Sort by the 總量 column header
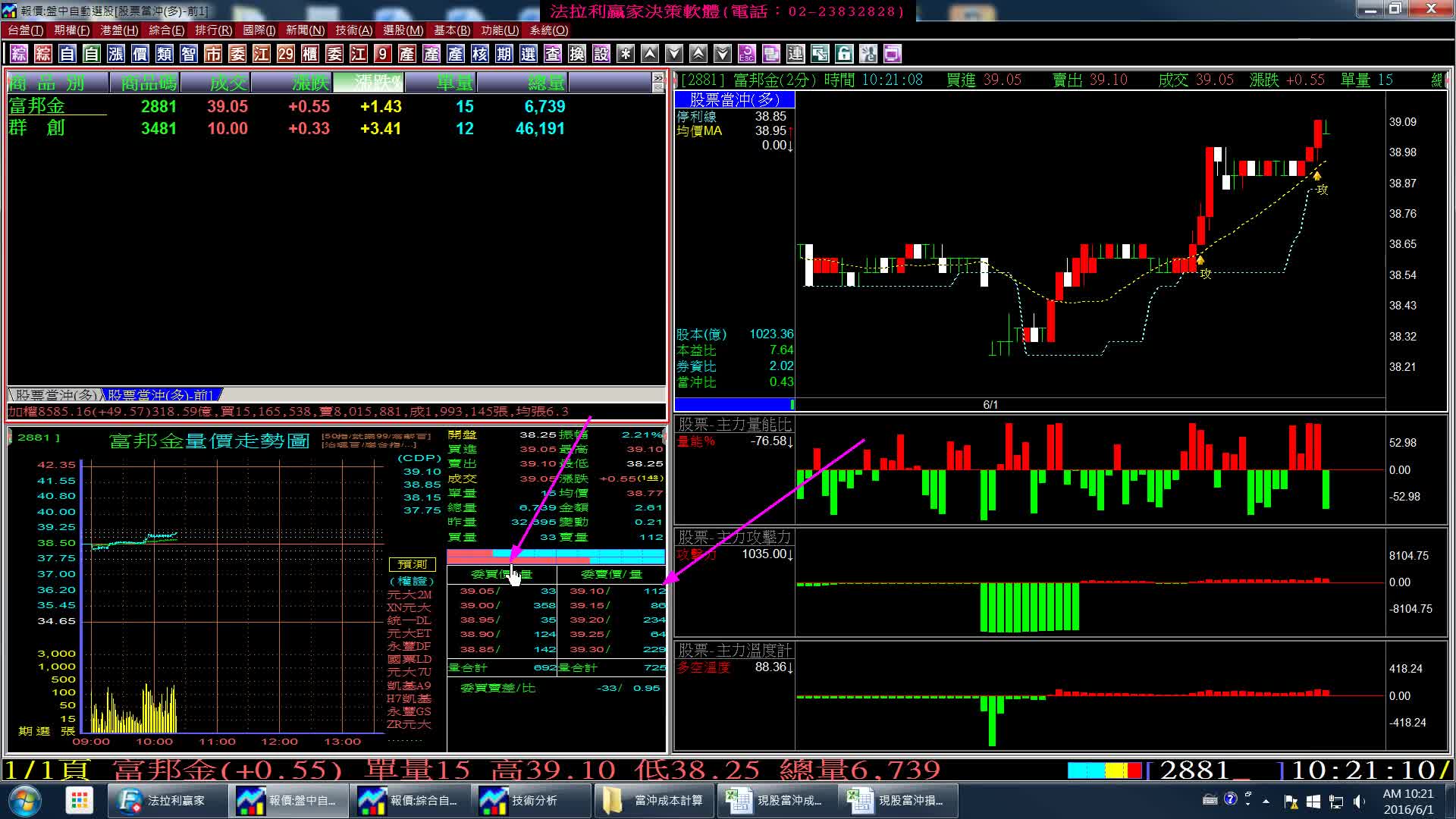 tap(522, 83)
